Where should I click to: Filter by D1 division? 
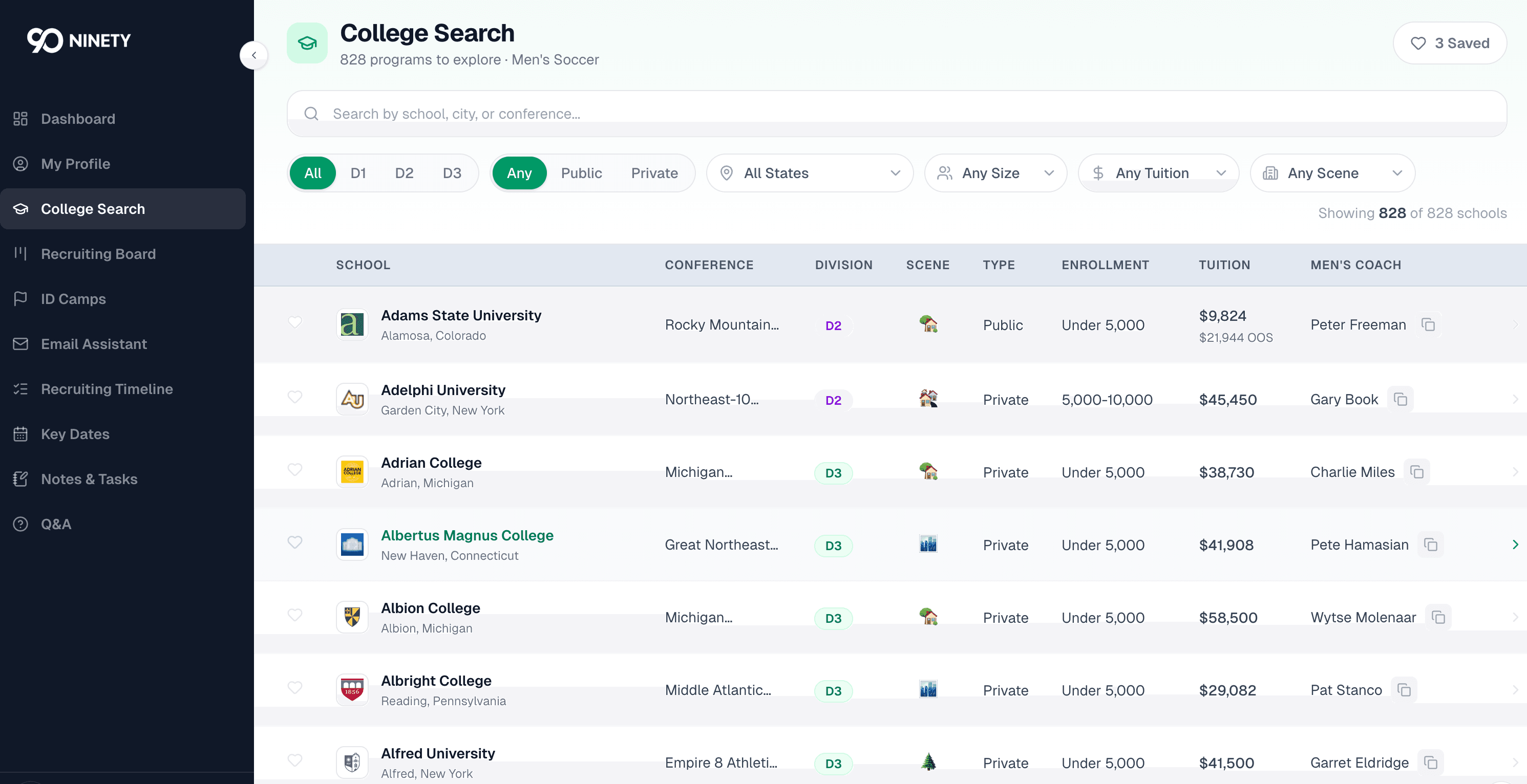point(358,173)
